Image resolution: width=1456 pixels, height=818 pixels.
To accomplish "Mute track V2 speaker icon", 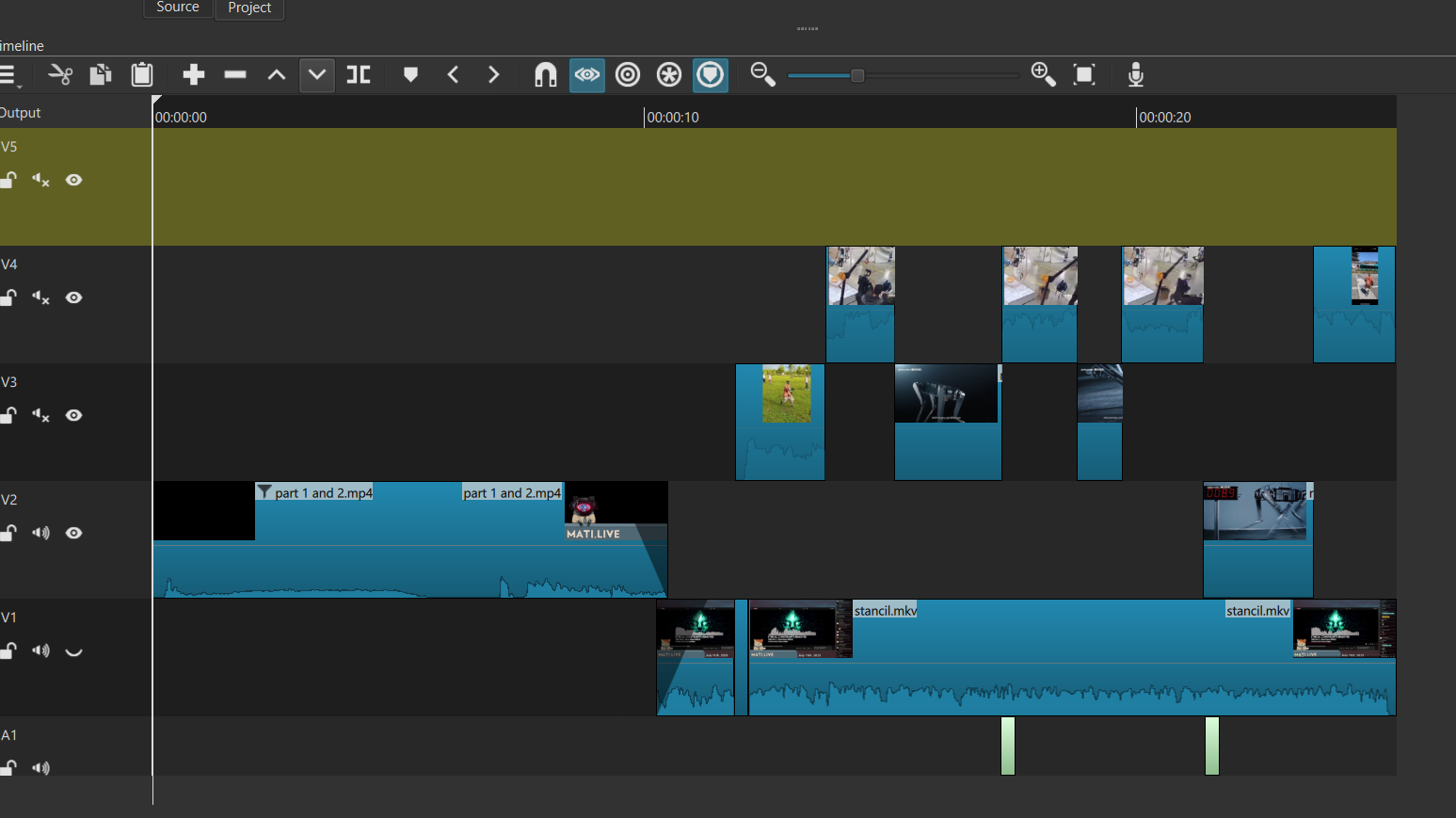I will tap(40, 533).
